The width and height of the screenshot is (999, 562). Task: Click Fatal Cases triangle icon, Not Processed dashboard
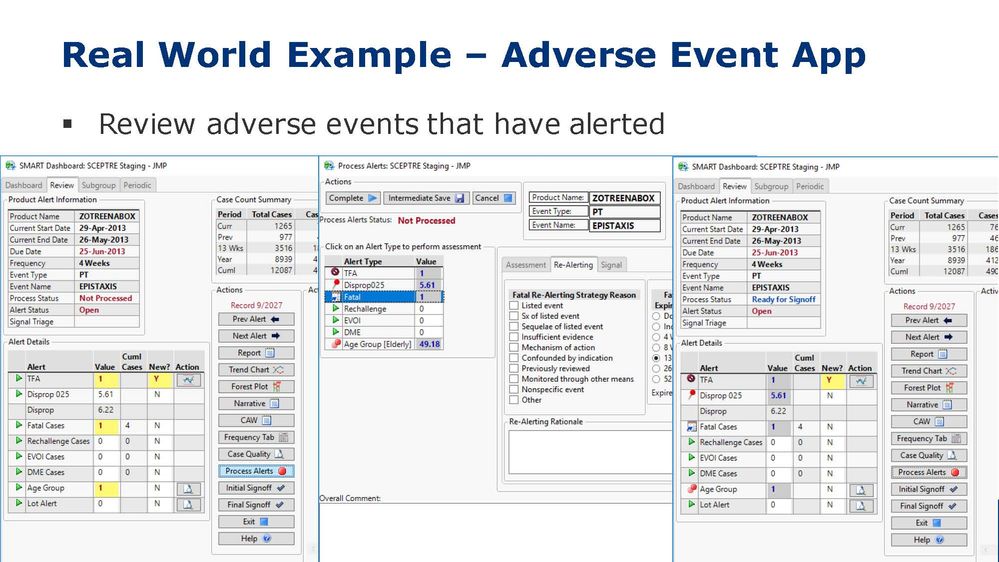[18, 425]
